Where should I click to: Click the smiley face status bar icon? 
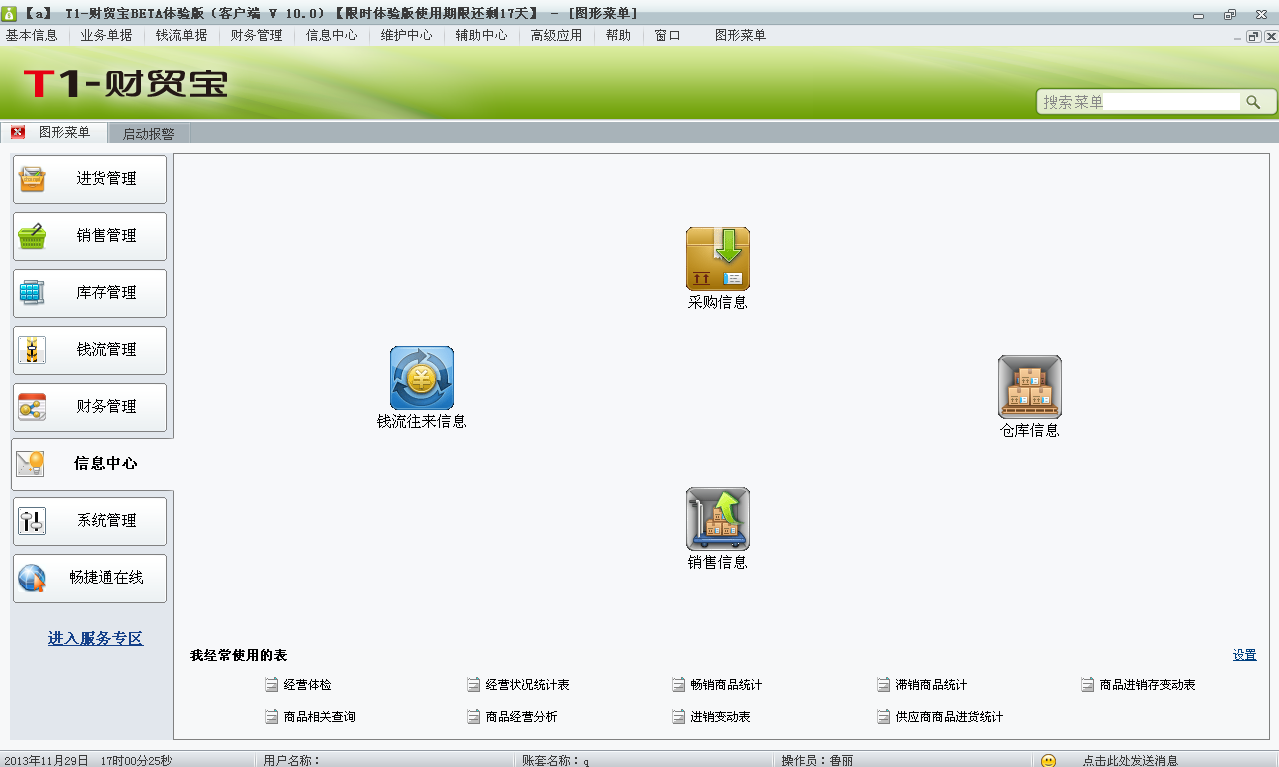pyautogui.click(x=1048, y=761)
